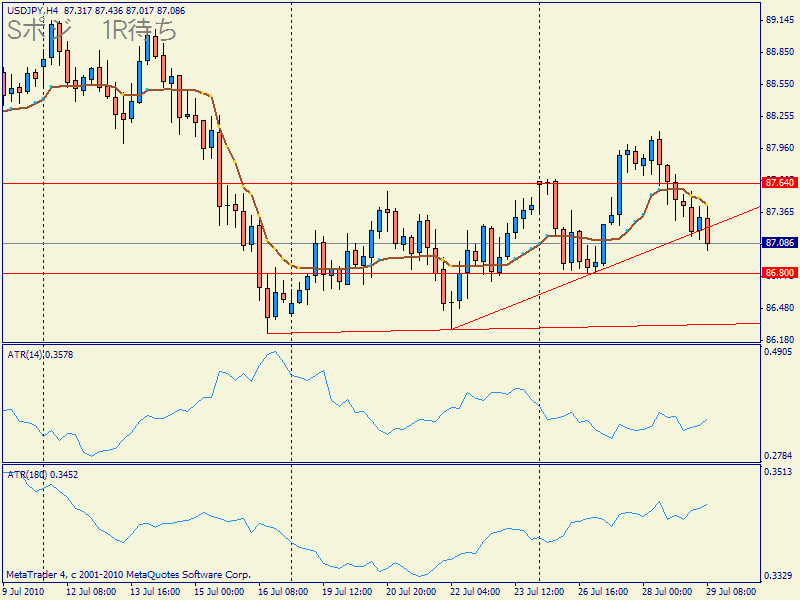Click the 88.255 price scale value

click(778, 116)
